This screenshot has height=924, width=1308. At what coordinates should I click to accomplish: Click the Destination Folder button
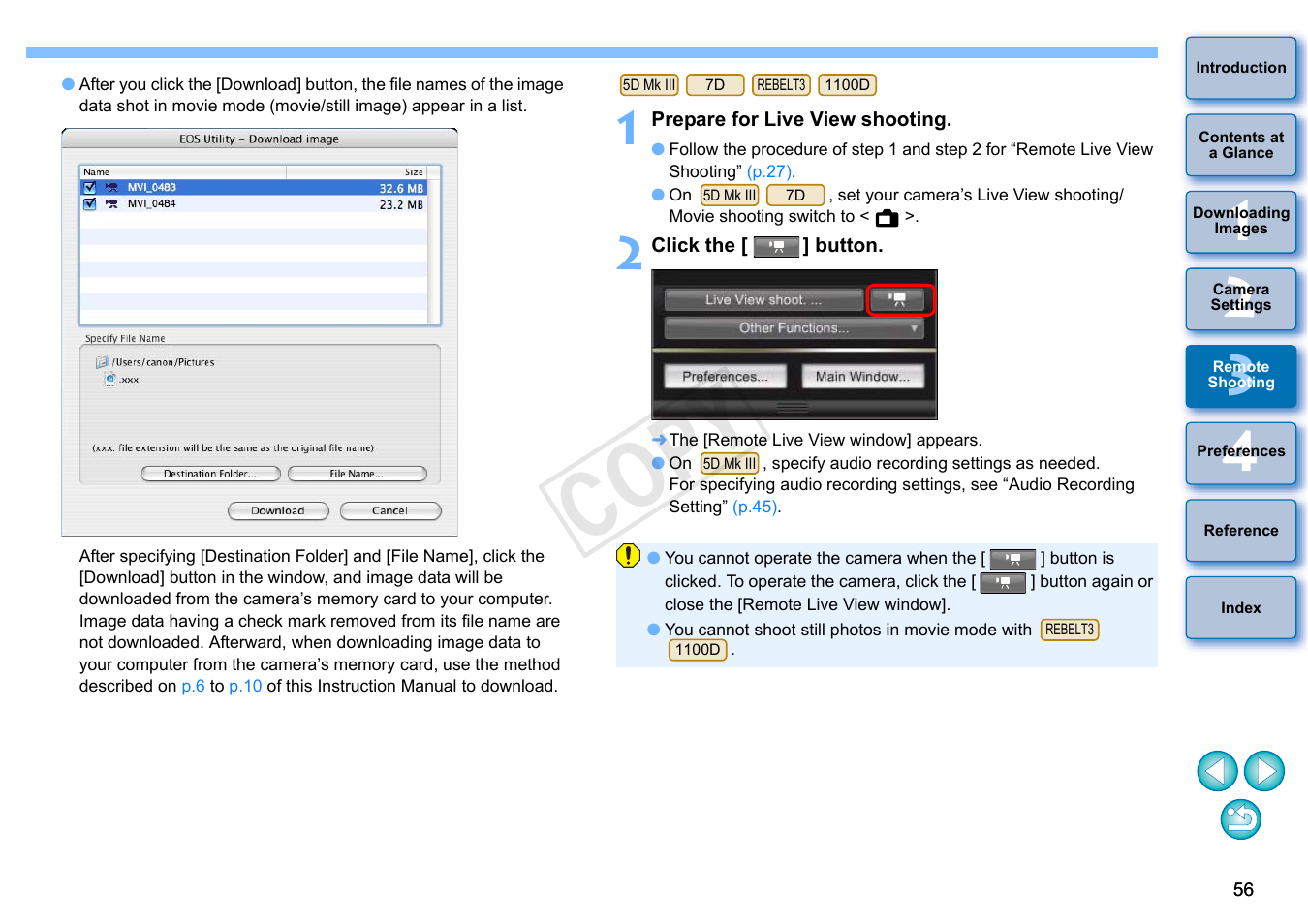tap(210, 474)
